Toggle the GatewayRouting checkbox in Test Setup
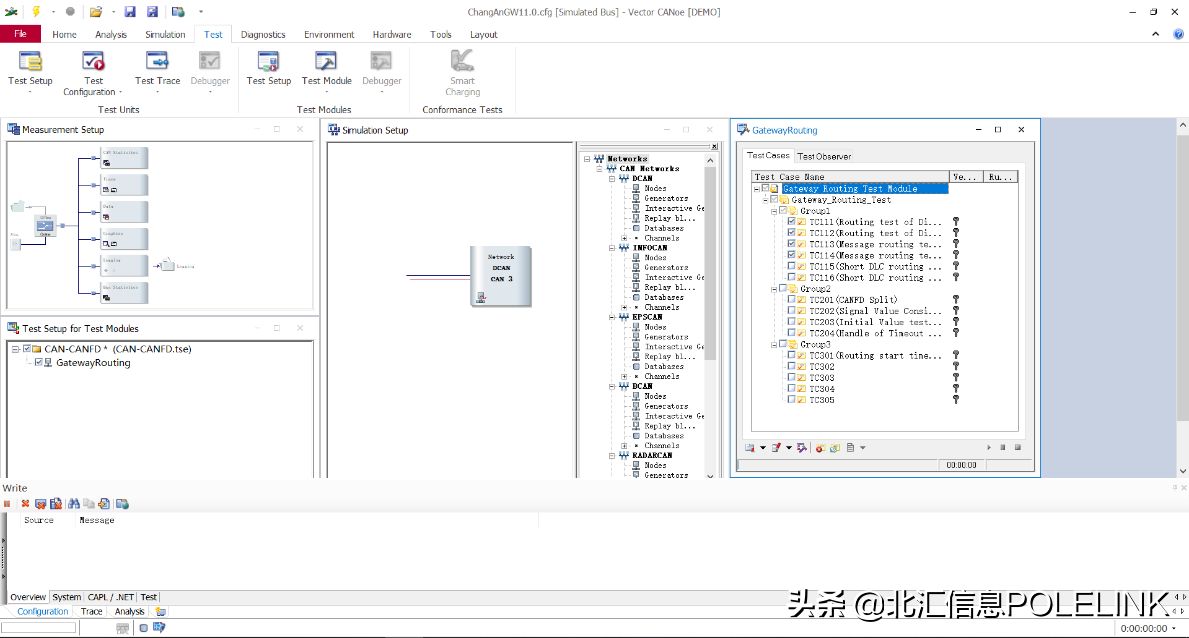1189x638 pixels. click(x=38, y=363)
